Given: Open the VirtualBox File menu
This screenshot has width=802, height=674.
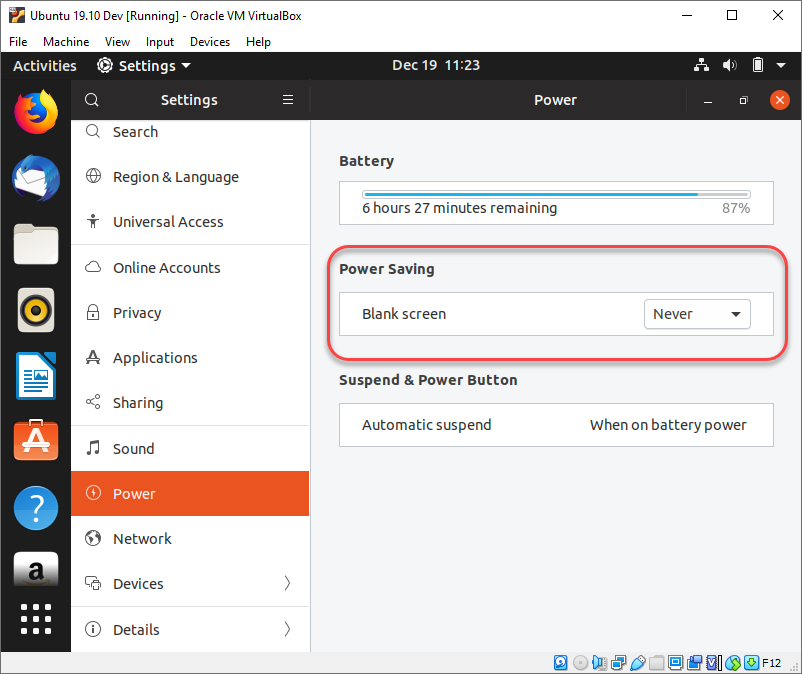Looking at the screenshot, I should tap(18, 42).
